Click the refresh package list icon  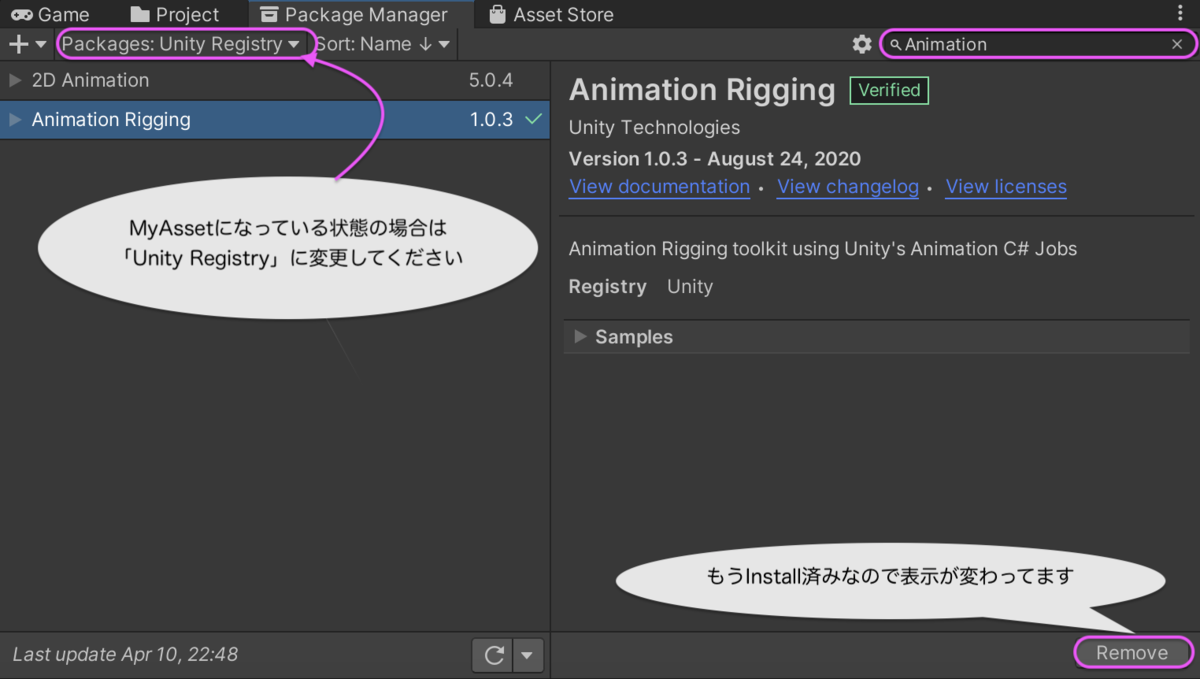pyautogui.click(x=493, y=656)
